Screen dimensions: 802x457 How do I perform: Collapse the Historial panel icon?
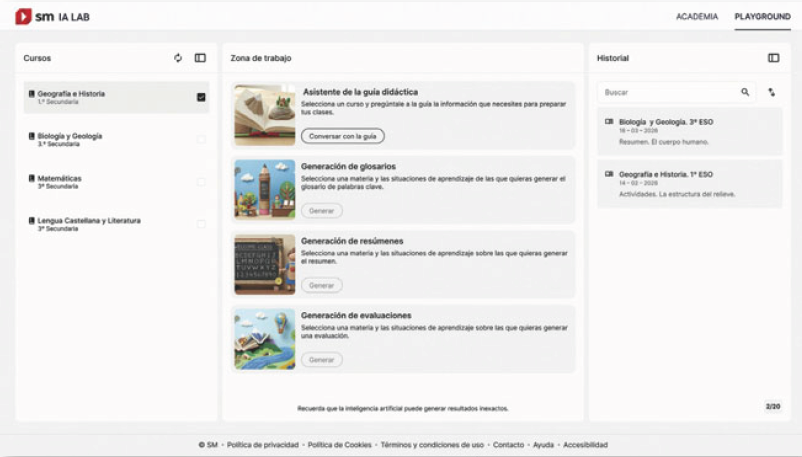tap(773, 58)
